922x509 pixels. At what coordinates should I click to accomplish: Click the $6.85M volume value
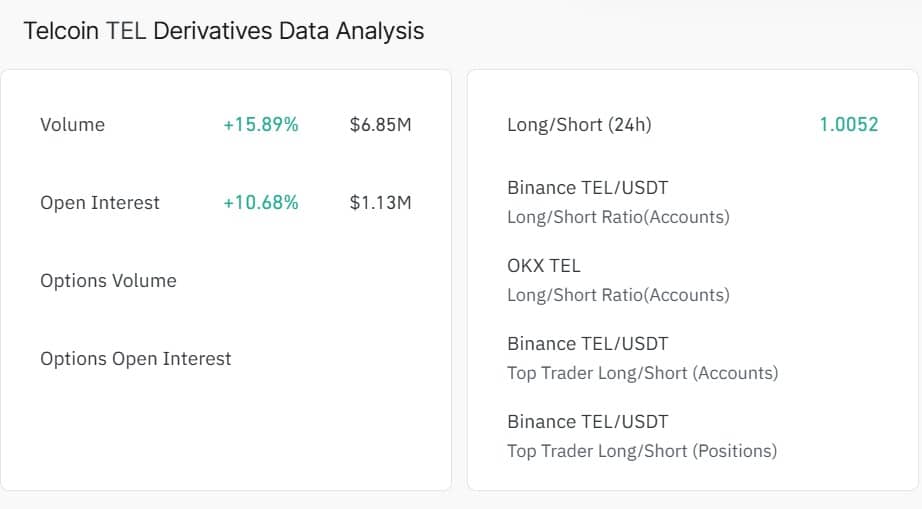pos(380,125)
